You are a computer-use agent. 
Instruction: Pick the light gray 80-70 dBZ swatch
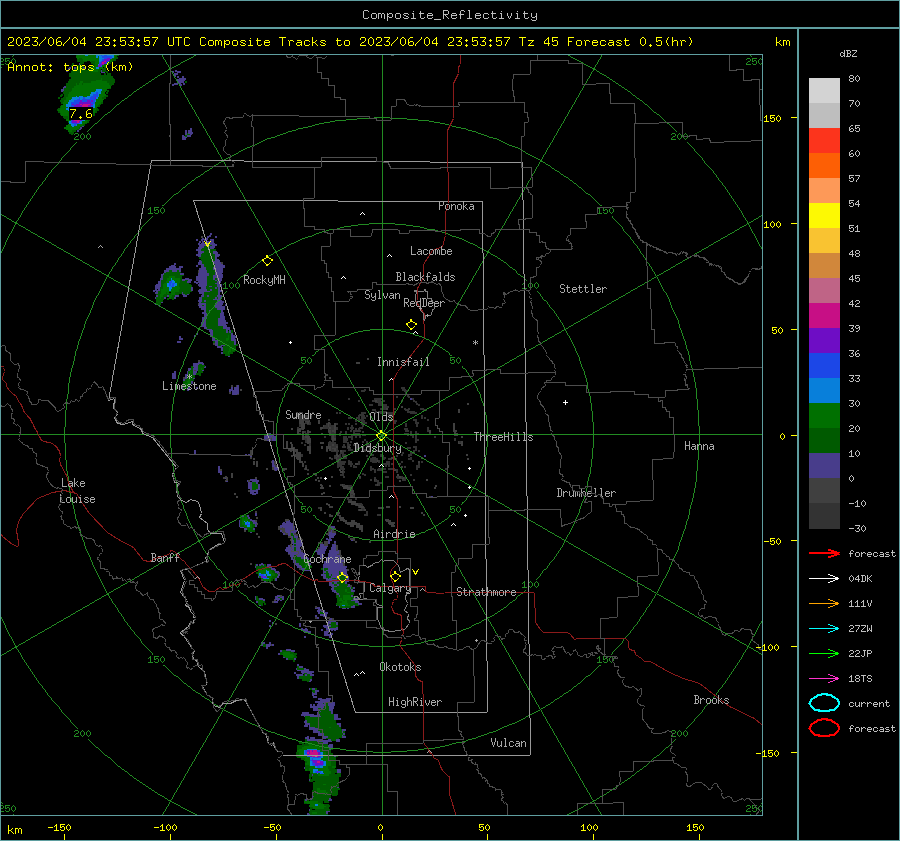(824, 91)
